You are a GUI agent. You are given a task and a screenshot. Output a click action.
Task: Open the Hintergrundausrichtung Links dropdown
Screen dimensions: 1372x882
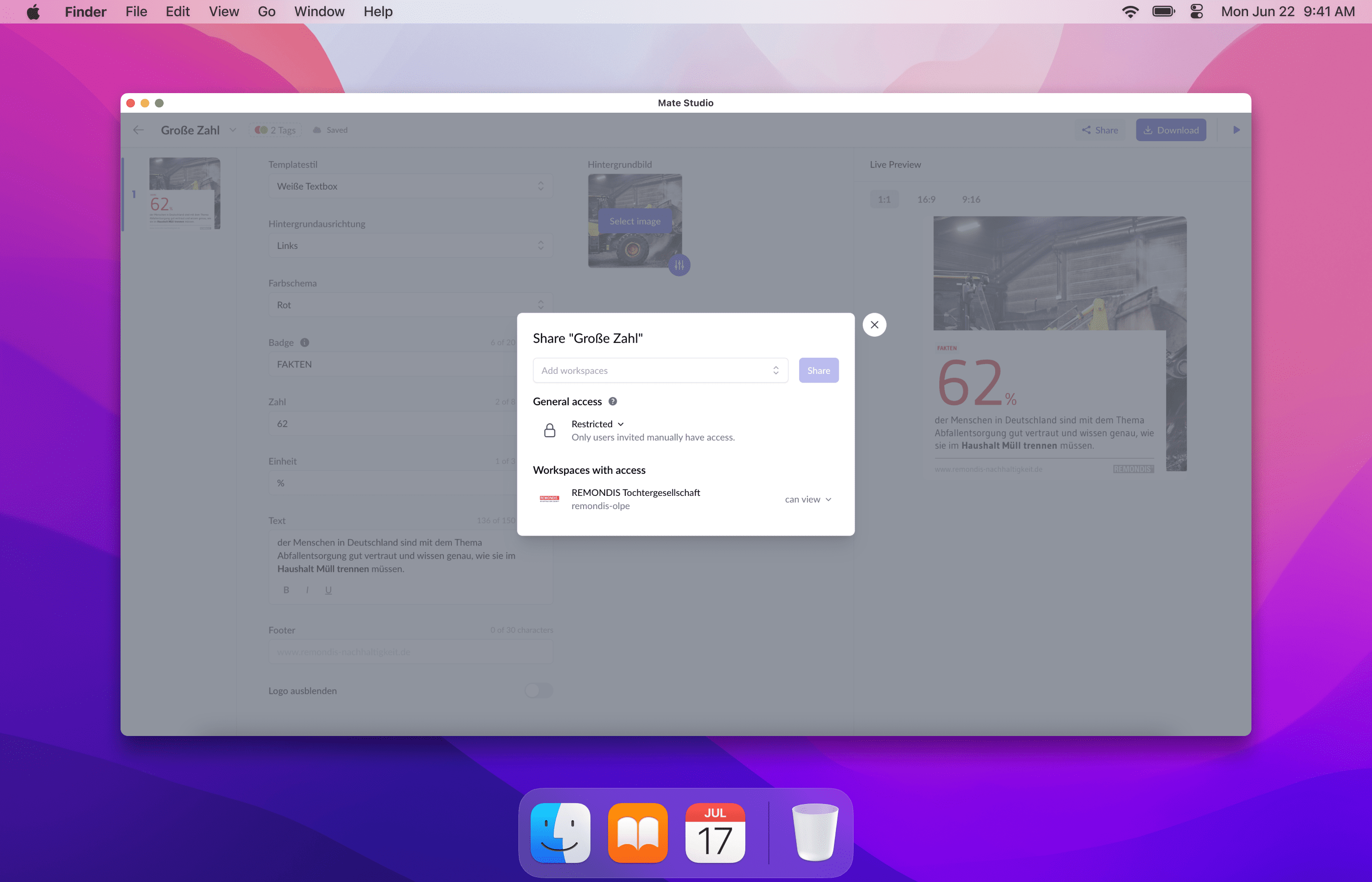[411, 245]
